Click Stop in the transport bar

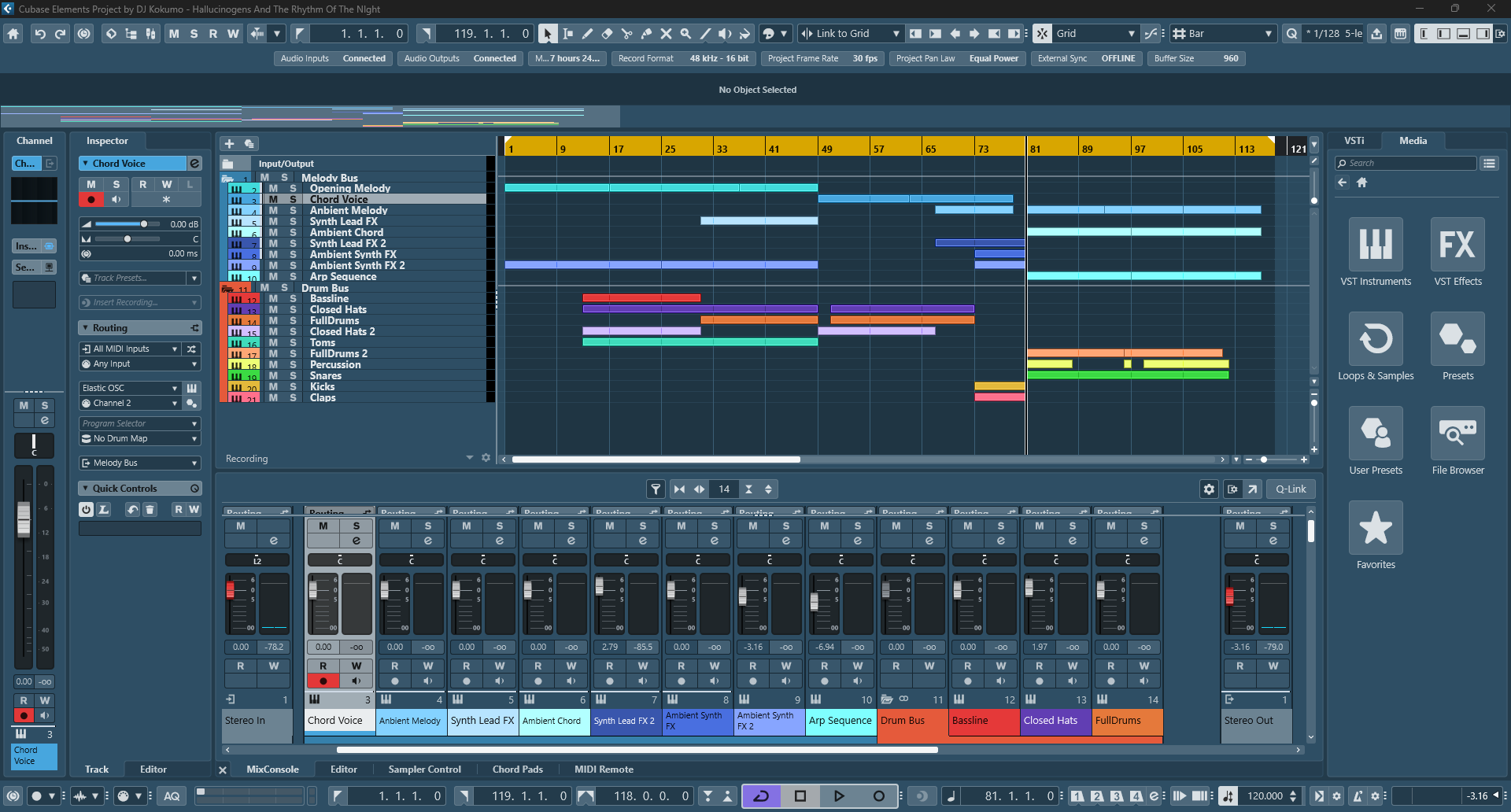(x=800, y=796)
